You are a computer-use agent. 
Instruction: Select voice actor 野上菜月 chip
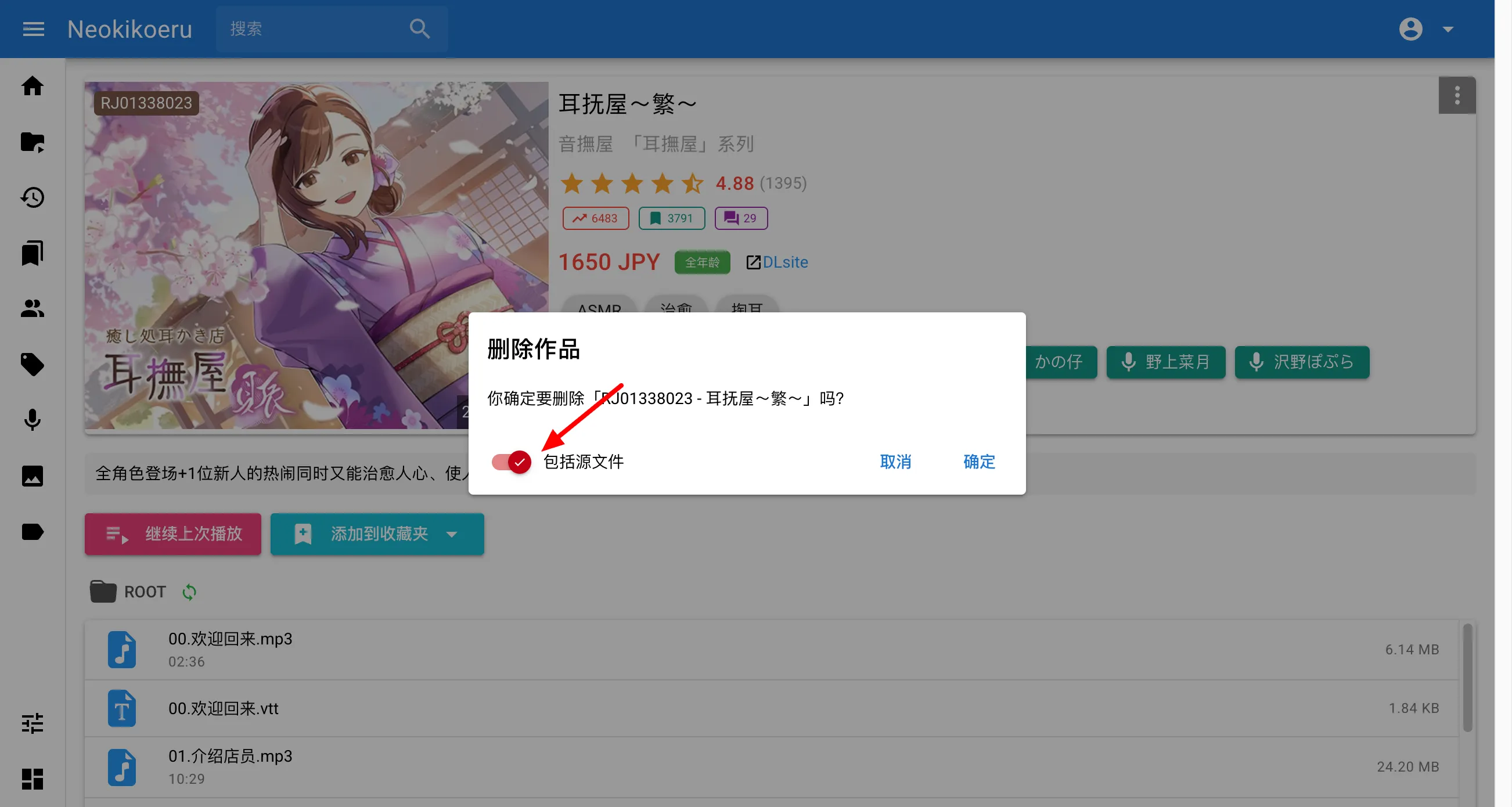click(1166, 362)
